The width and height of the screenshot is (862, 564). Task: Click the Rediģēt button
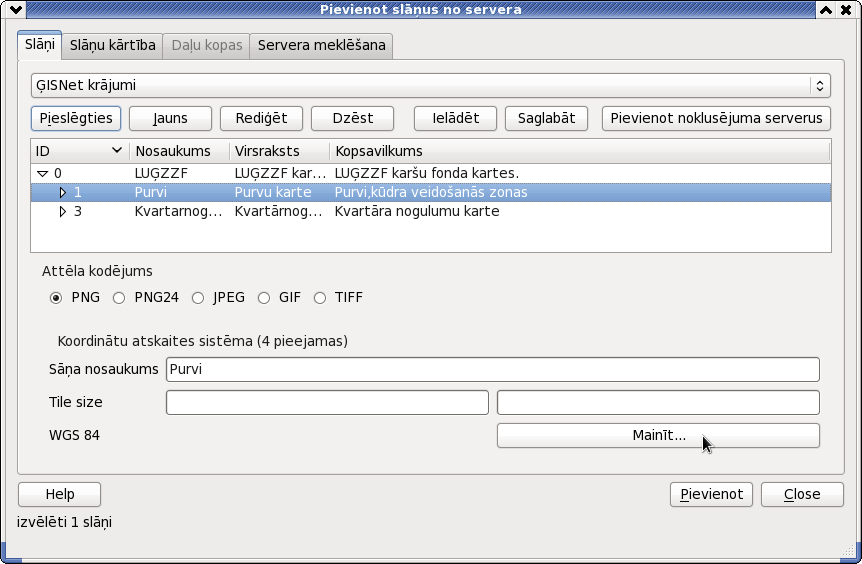coord(261,118)
